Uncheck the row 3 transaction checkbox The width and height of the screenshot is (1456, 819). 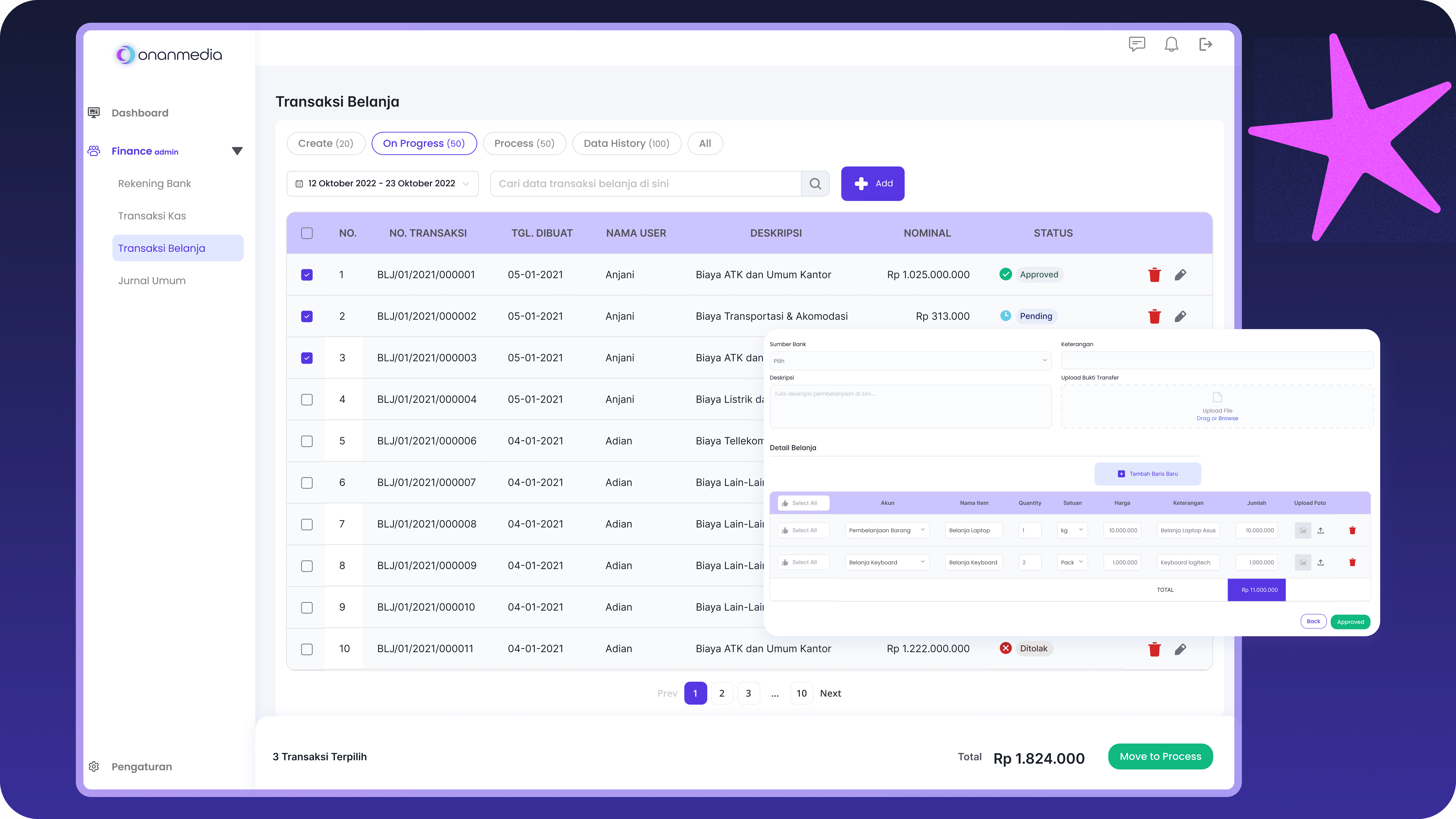(x=307, y=358)
